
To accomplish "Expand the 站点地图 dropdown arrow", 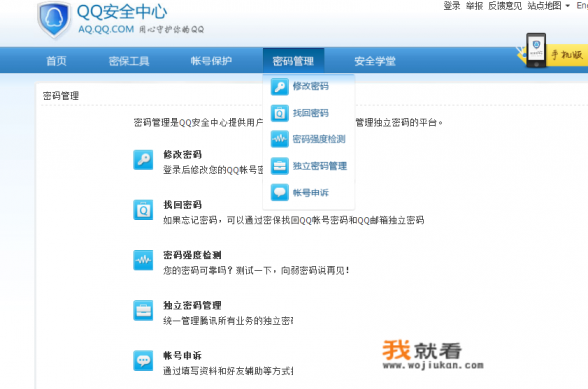I will (567, 6).
